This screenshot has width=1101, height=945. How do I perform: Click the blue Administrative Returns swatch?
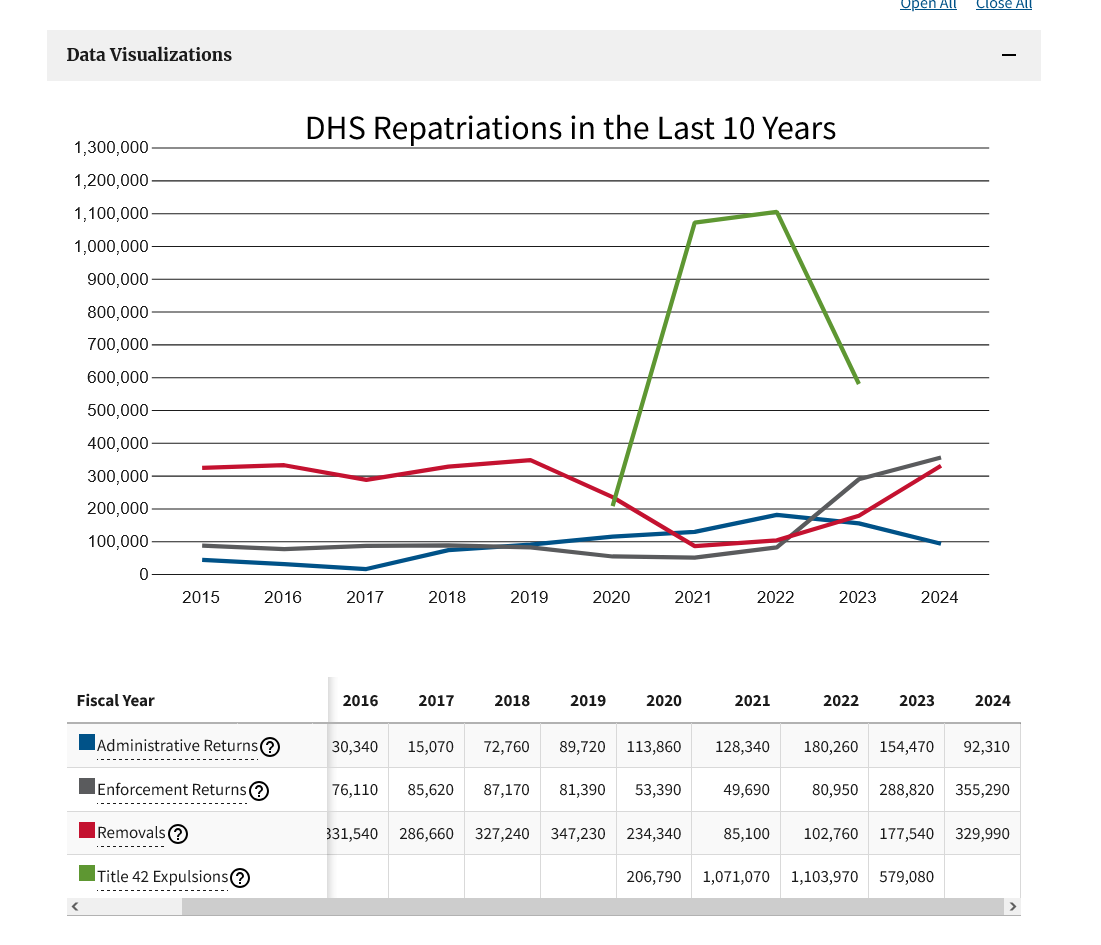pyautogui.click(x=86, y=742)
